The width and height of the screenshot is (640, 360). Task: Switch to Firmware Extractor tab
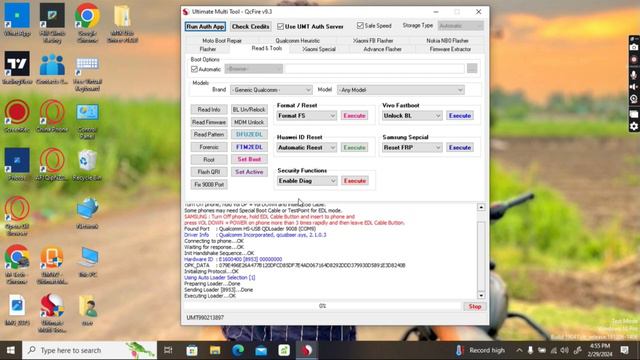[x=450, y=49]
